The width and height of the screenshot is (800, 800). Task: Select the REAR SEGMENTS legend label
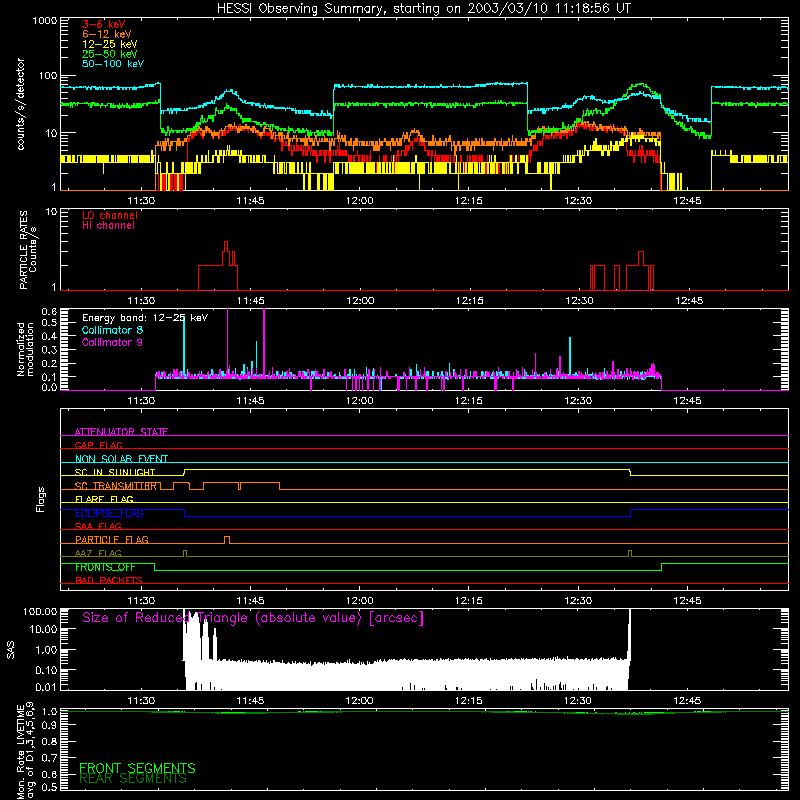click(x=133, y=779)
